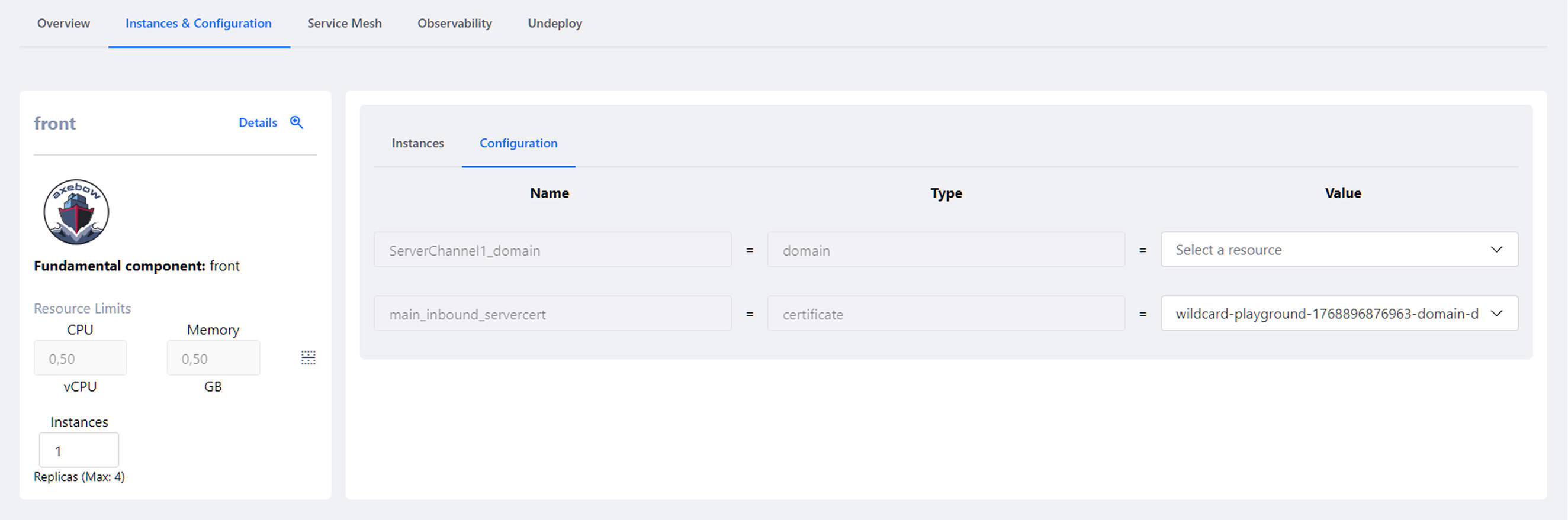Click the certificate type field
Viewport: 1568px width, 520px height.
945,314
